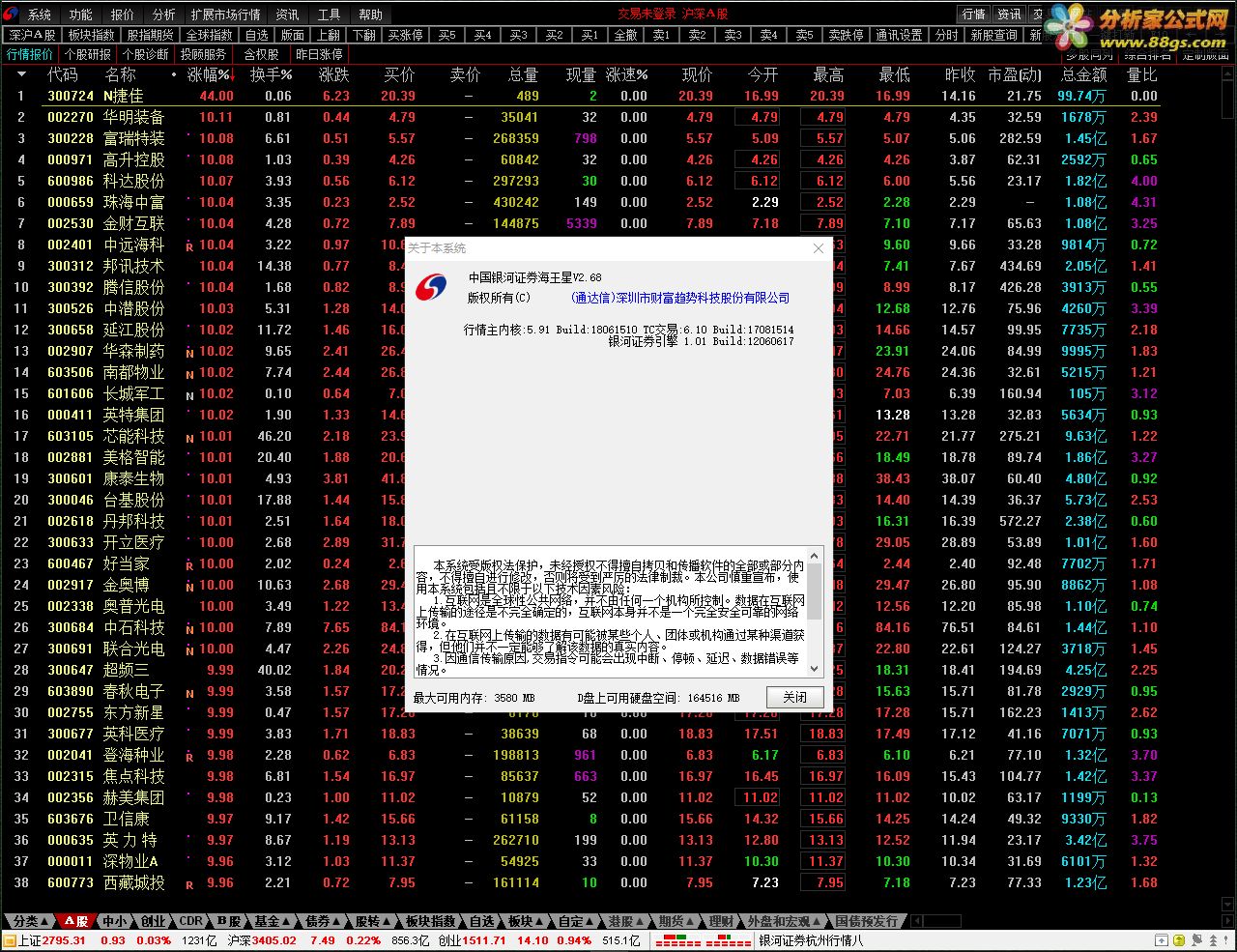This screenshot has width=1237, height=952.
Task: Click the 新股查询 toolbar button
Action: pos(994,35)
